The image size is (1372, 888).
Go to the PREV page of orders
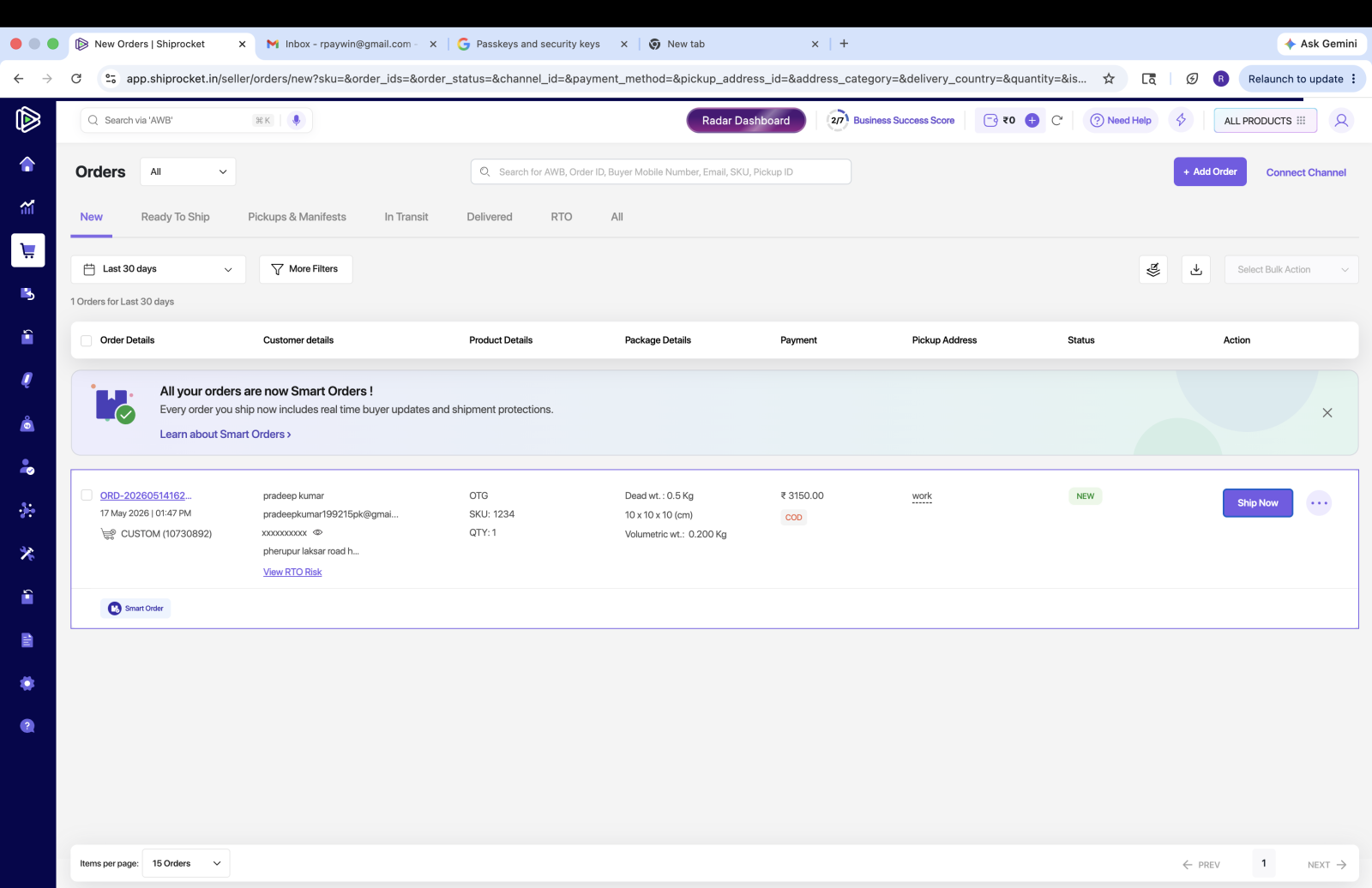[1200, 865]
